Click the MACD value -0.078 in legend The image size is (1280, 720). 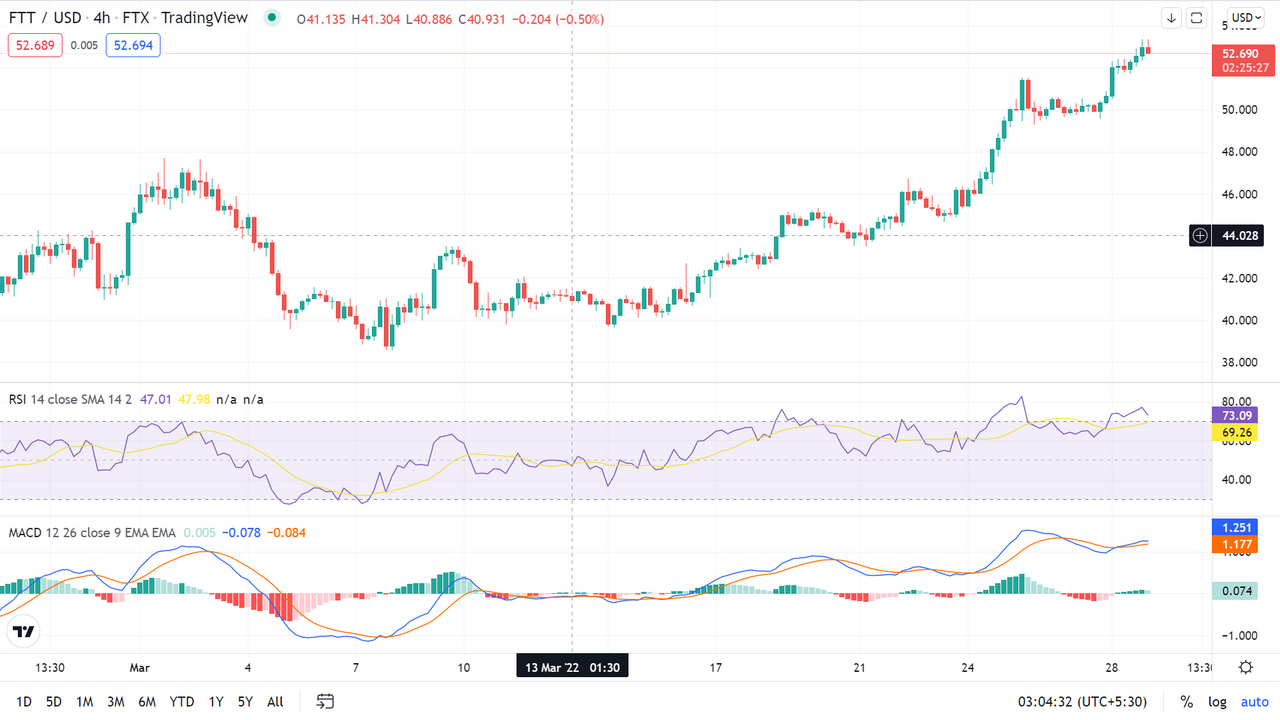pyautogui.click(x=241, y=532)
